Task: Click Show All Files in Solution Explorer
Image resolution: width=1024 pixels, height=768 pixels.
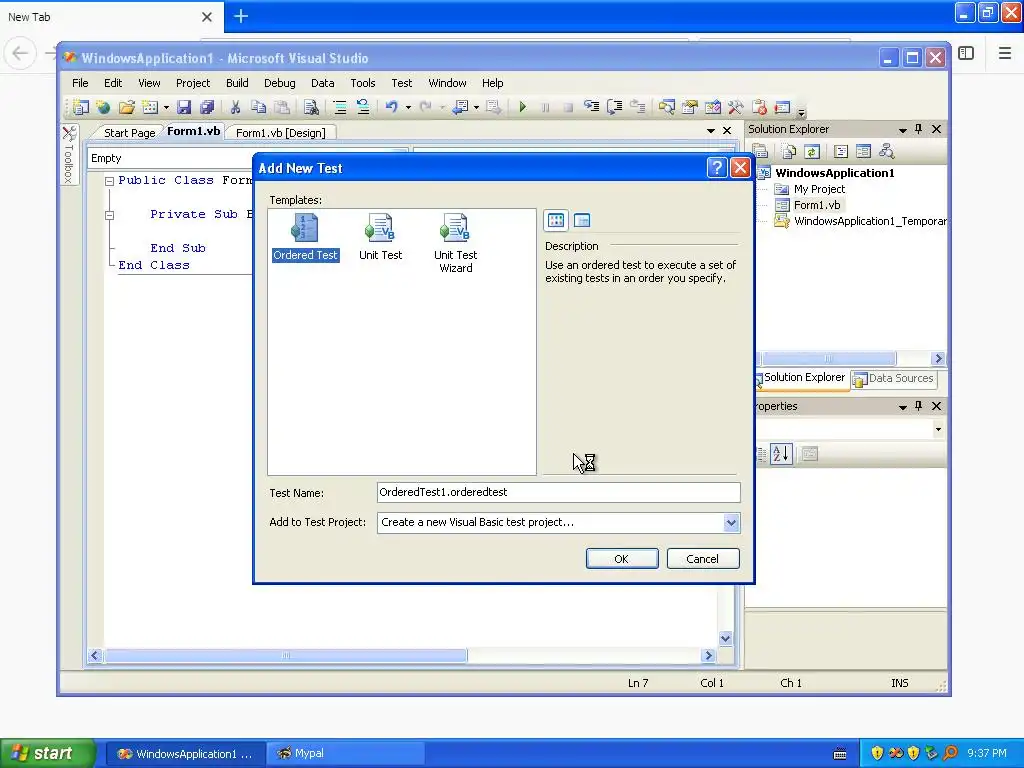Action: 788,152
